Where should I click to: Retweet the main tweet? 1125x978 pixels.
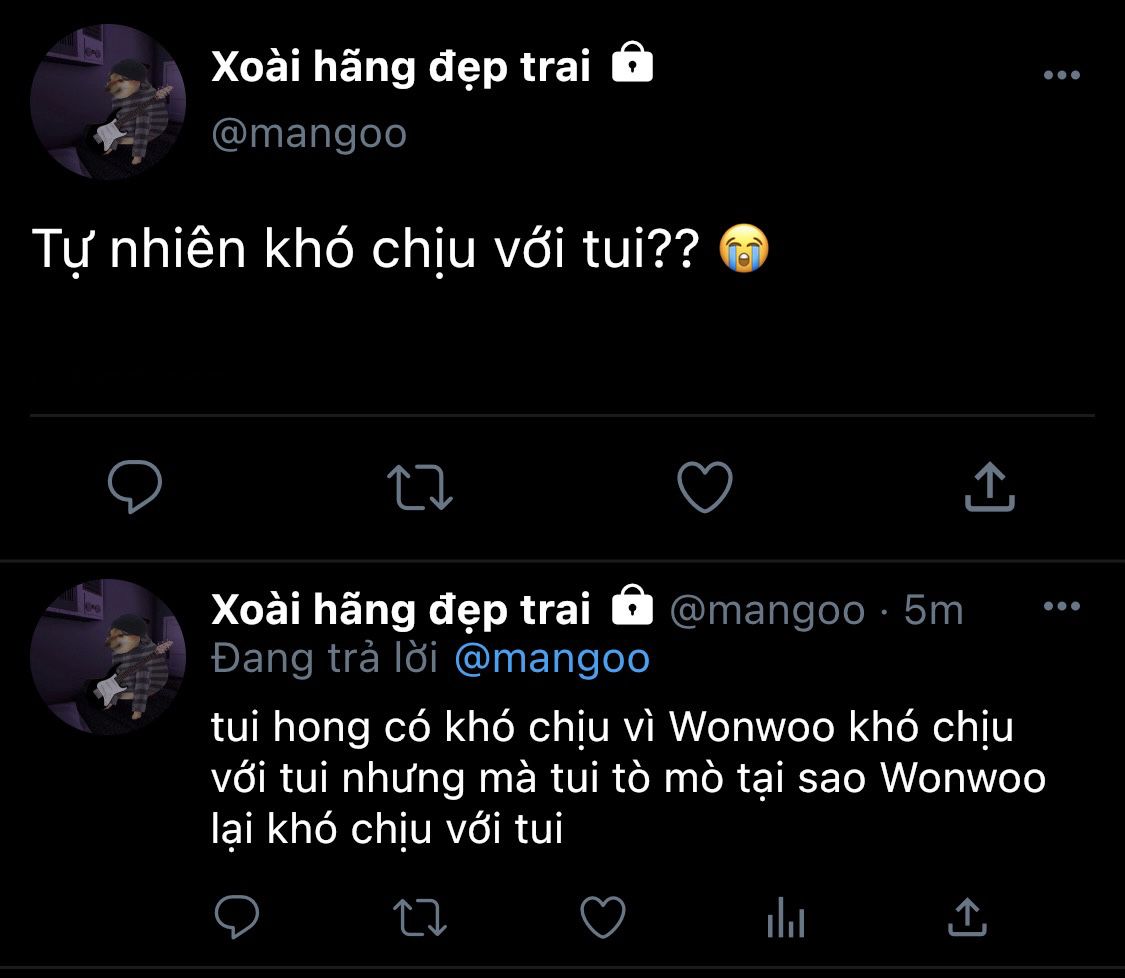point(420,488)
